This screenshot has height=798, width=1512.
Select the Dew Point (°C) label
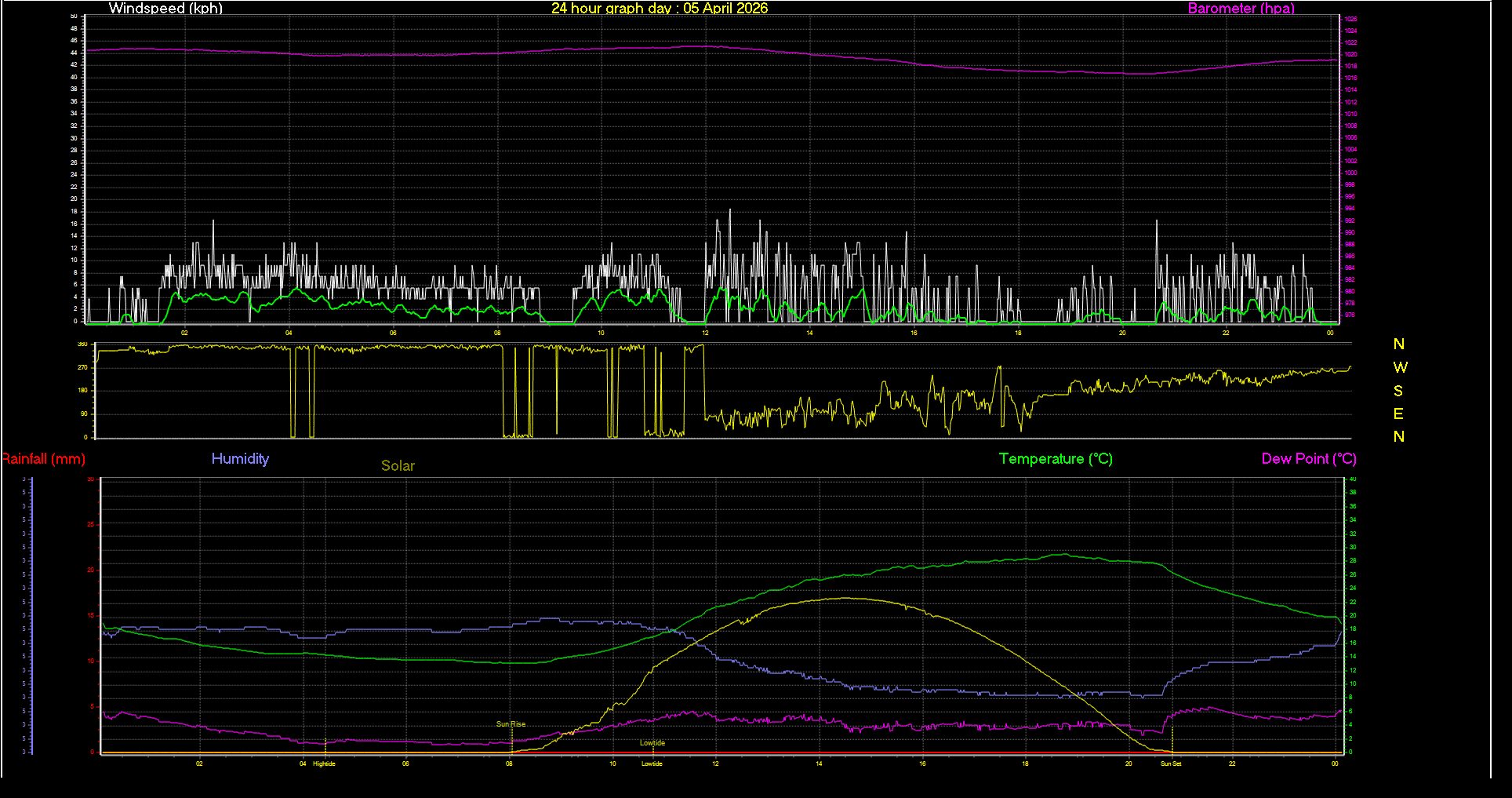pyautogui.click(x=1308, y=459)
